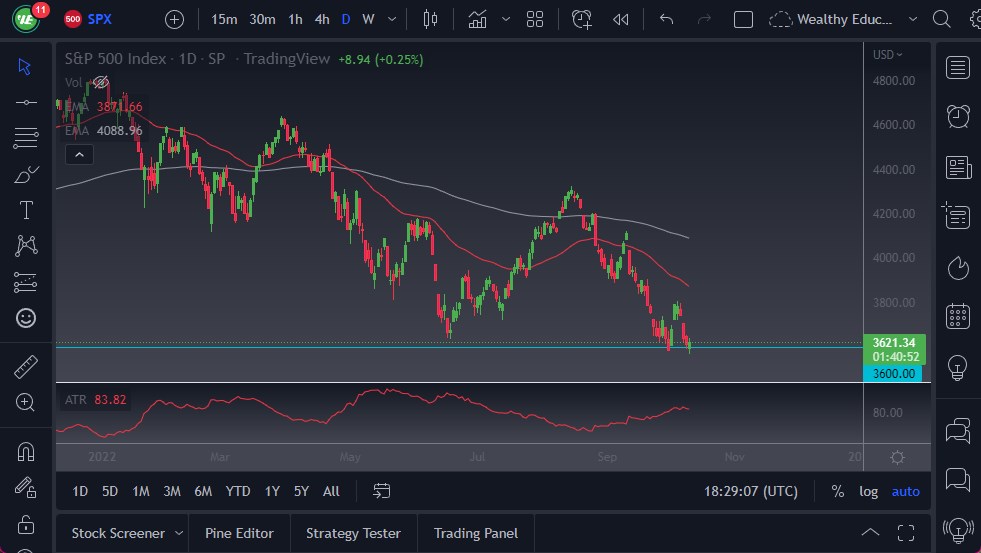This screenshot has width=981, height=553.
Task: Click the zoom in magnifier tool
Action: tap(26, 402)
